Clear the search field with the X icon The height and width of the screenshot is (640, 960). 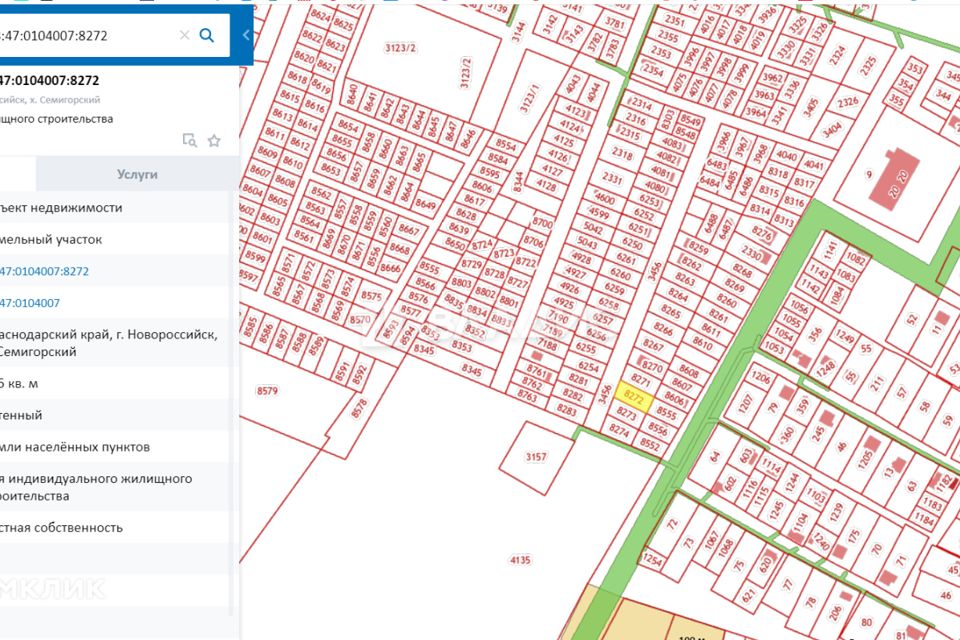(184, 35)
